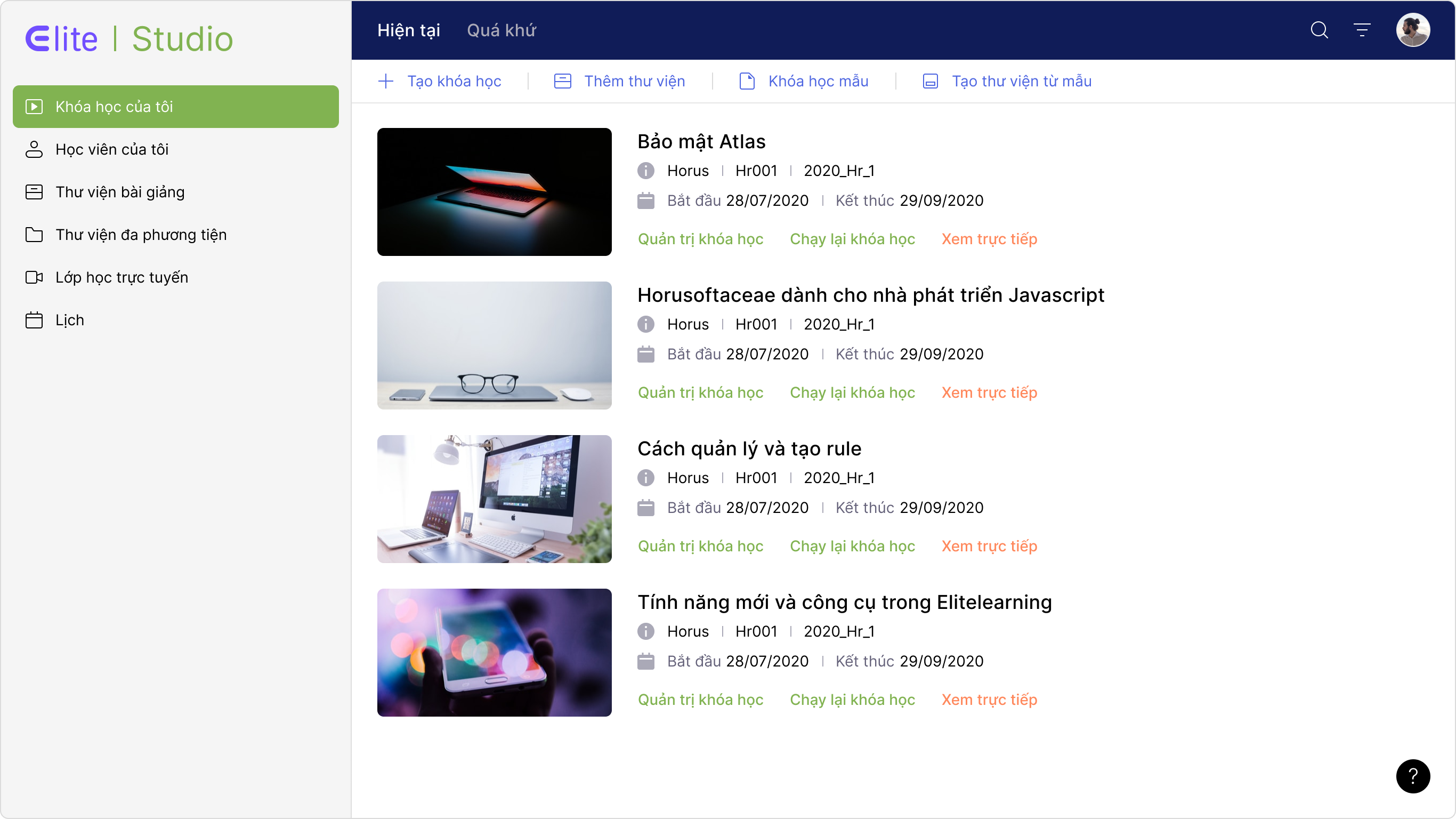The image size is (1456, 819).
Task: Open the filter icon next to search
Action: [x=1362, y=30]
